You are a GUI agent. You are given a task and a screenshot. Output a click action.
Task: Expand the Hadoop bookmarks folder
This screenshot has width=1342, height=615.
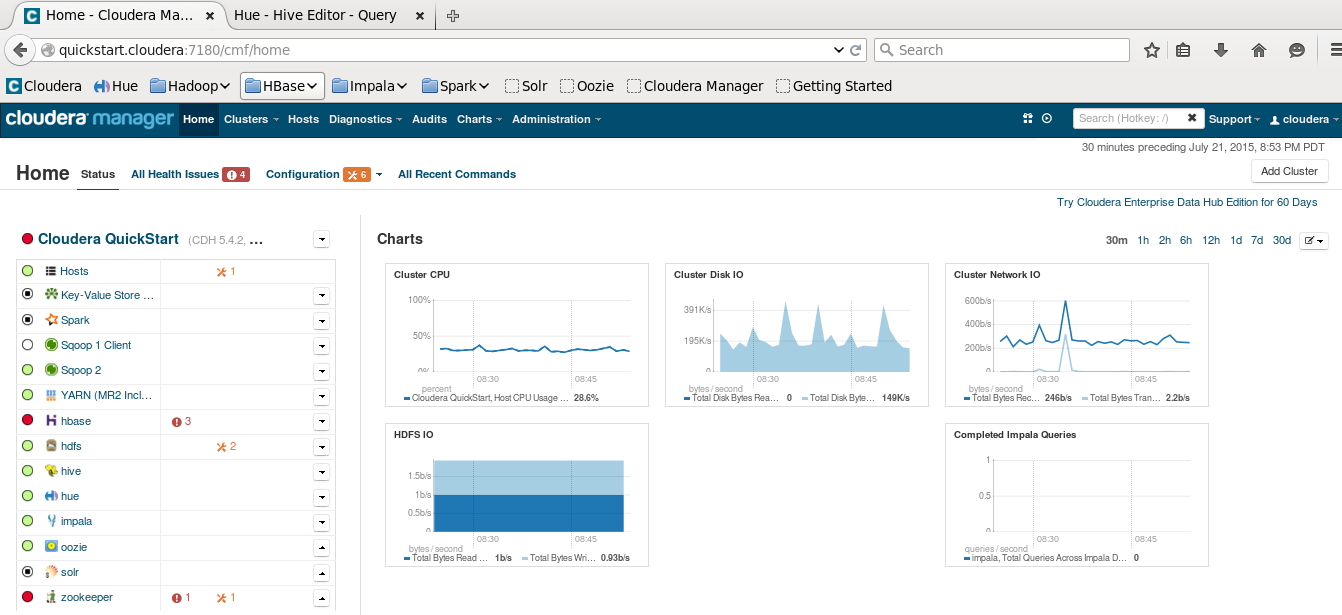(191, 86)
